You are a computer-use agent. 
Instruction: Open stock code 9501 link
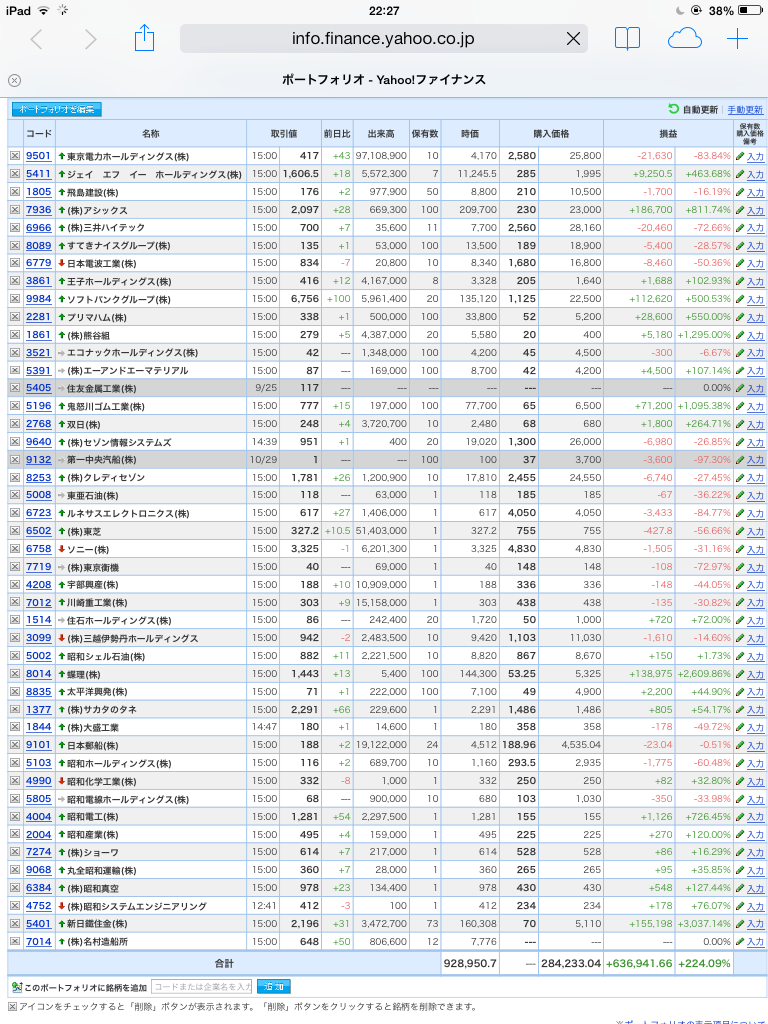39,156
